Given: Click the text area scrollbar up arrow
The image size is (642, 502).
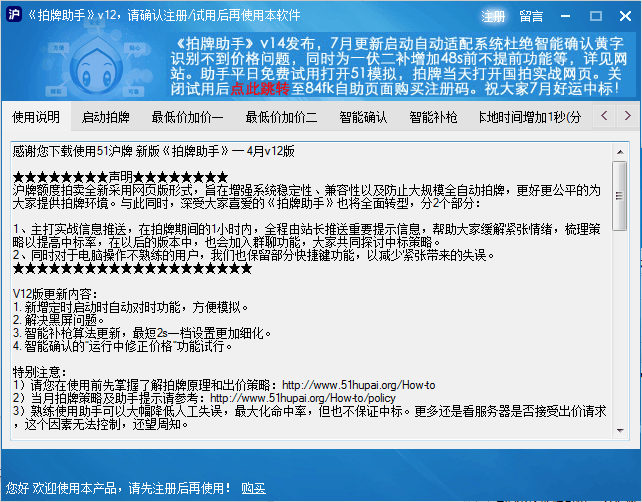Looking at the screenshot, I should [620, 150].
